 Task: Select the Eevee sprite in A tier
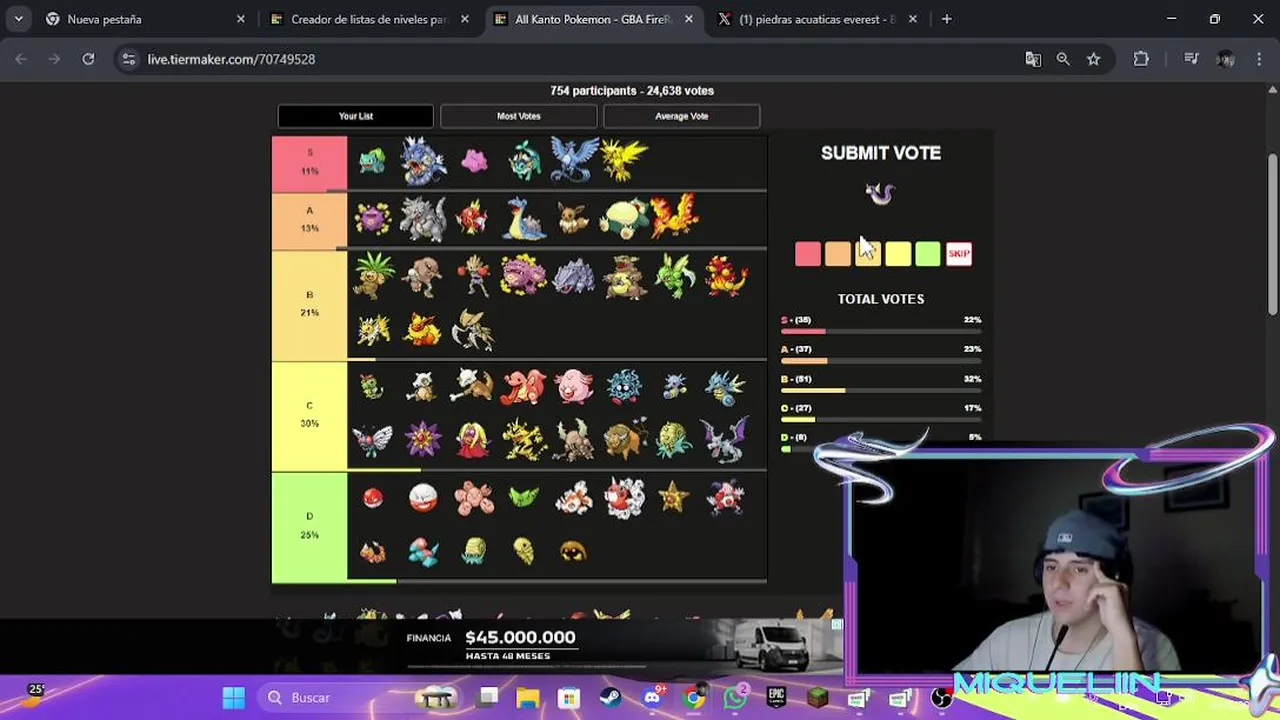[x=574, y=218]
